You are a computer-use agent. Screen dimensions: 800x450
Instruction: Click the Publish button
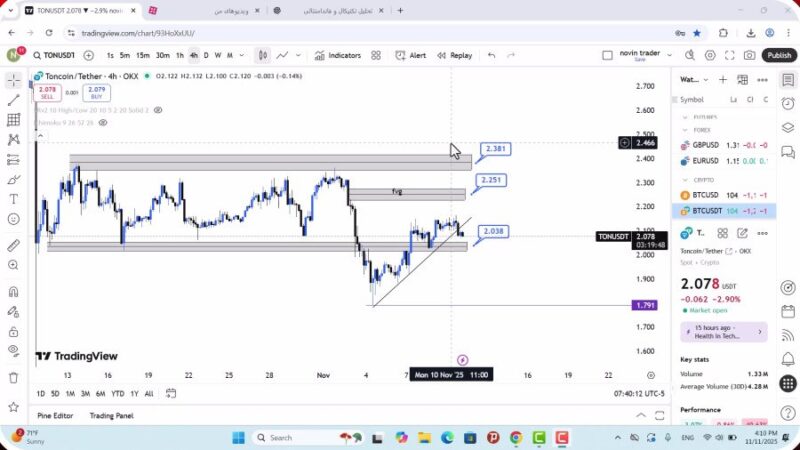(779, 56)
